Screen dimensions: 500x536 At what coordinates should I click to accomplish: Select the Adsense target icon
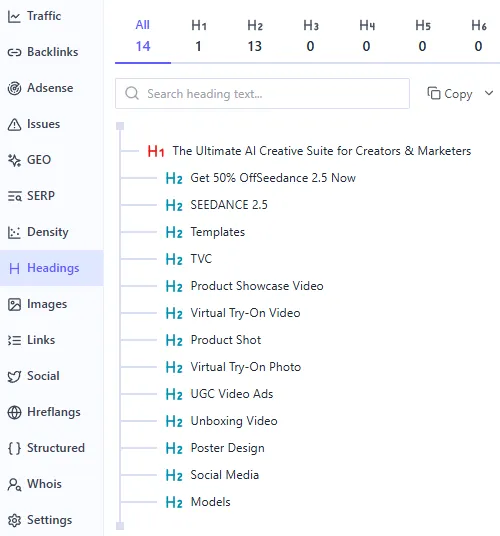(x=14, y=88)
